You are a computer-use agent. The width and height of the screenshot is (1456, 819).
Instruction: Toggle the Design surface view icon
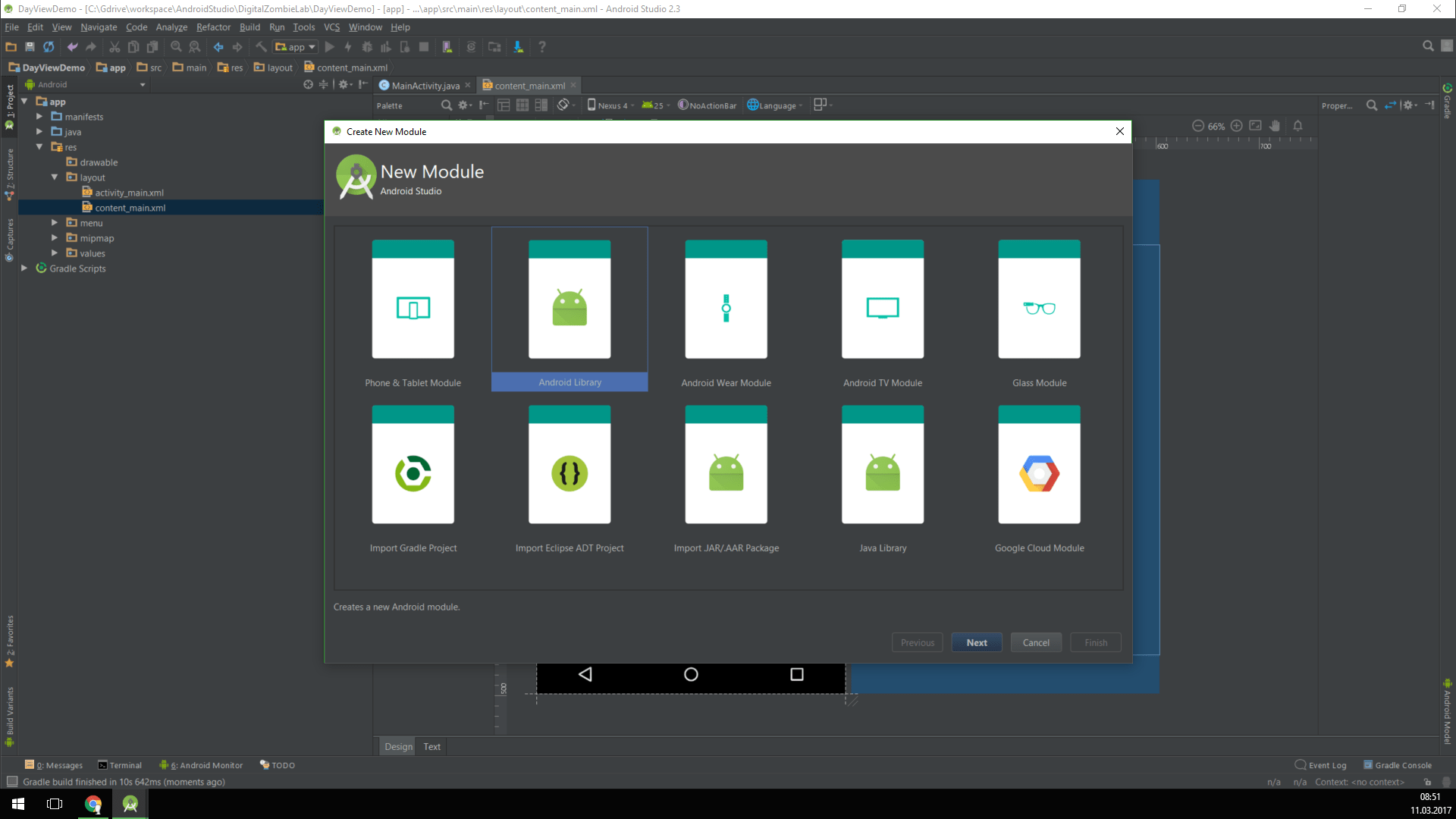[504, 105]
